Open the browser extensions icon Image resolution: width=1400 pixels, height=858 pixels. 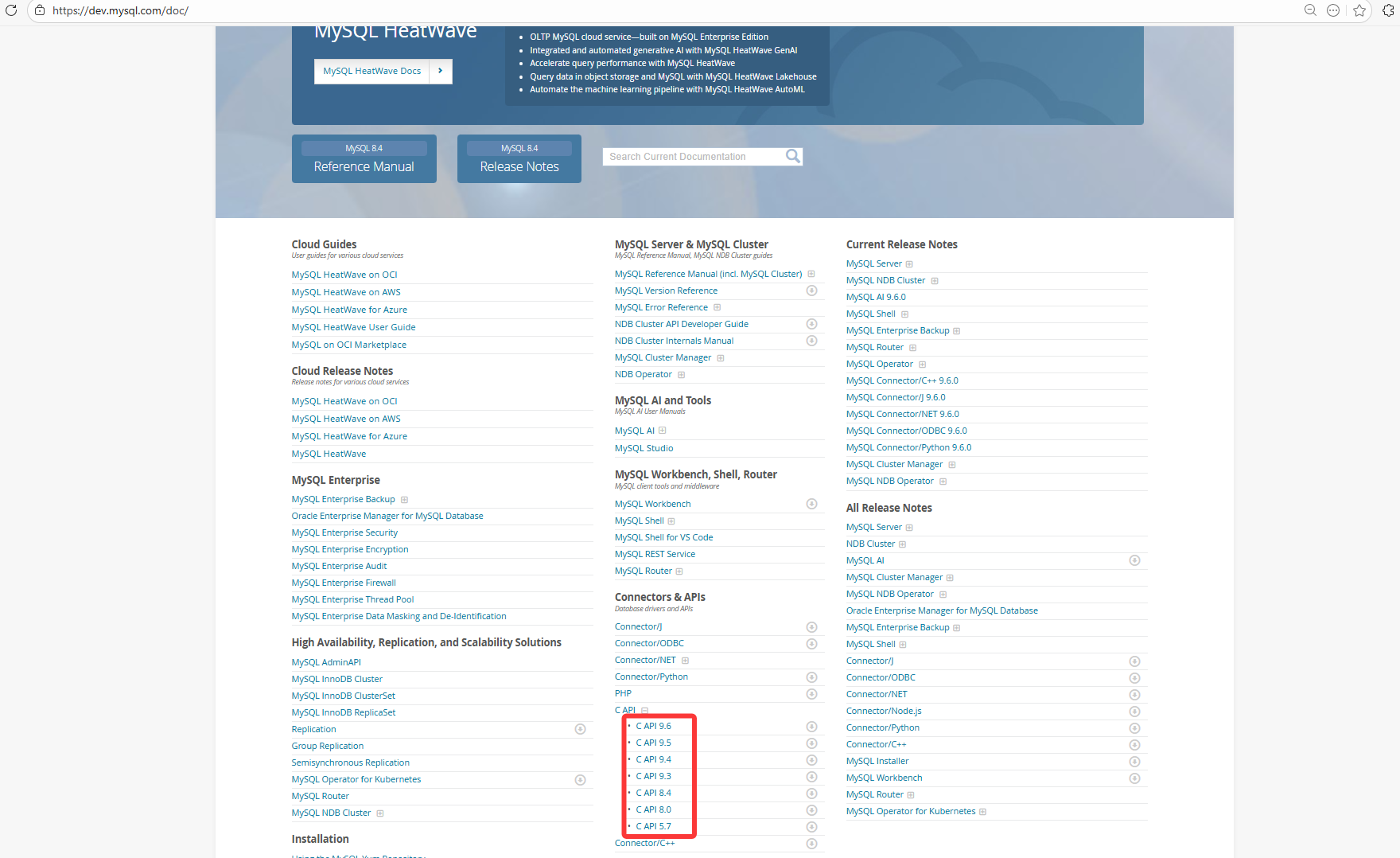pyautogui.click(x=1389, y=10)
